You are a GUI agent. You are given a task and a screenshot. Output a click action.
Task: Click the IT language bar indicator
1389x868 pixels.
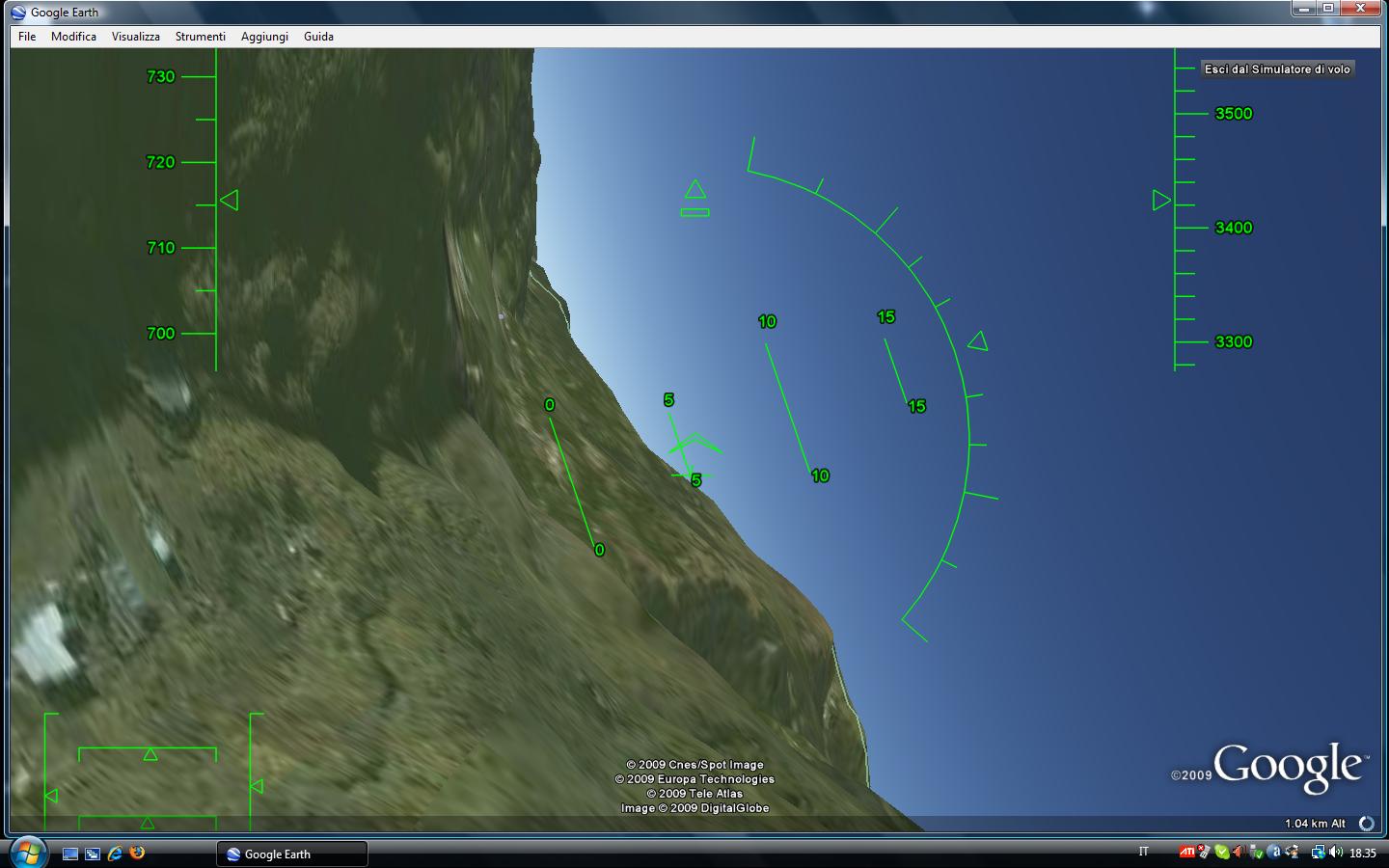[x=1143, y=852]
